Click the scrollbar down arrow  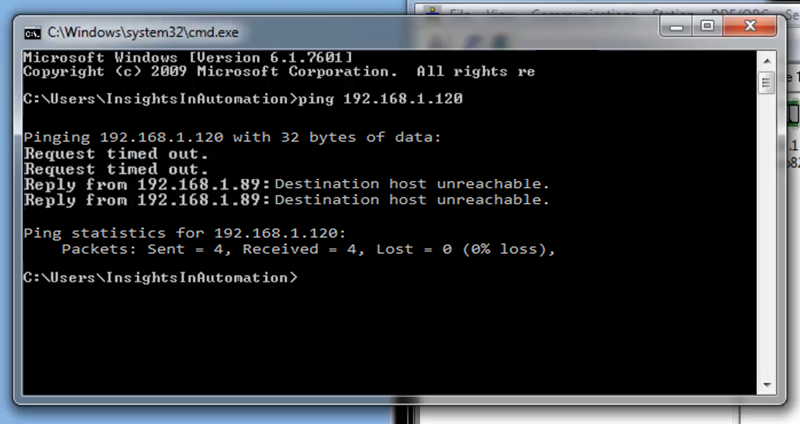coord(767,385)
